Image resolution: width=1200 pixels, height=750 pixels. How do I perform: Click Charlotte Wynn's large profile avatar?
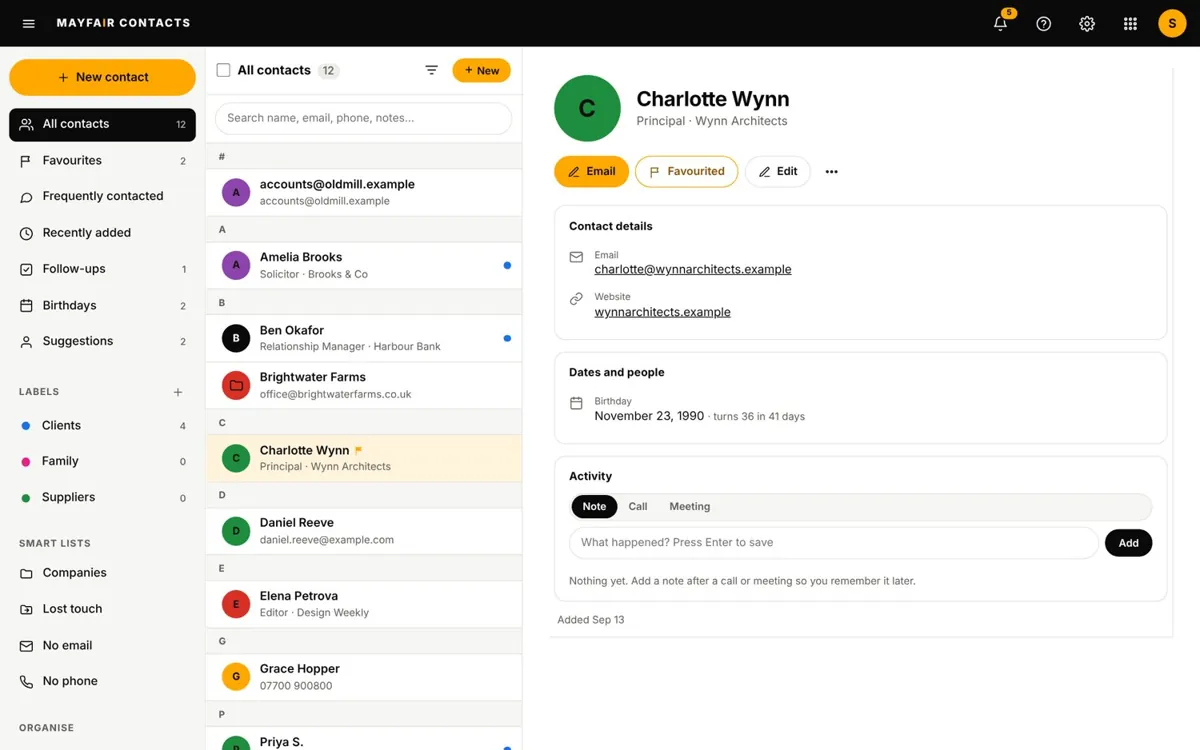(587, 108)
